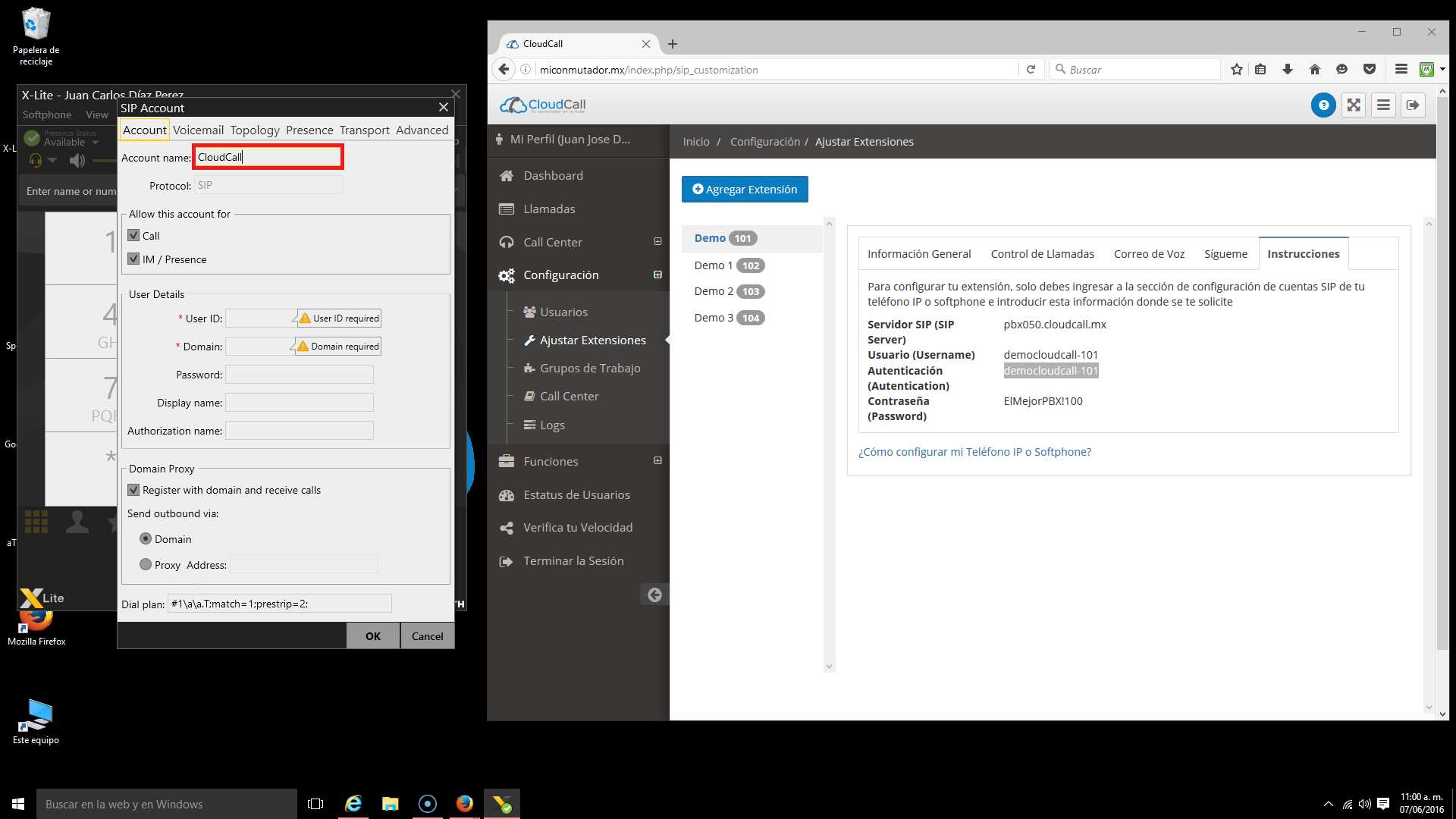This screenshot has width=1456, height=819.
Task: Go to Firefox home icon
Action: coord(1315,69)
